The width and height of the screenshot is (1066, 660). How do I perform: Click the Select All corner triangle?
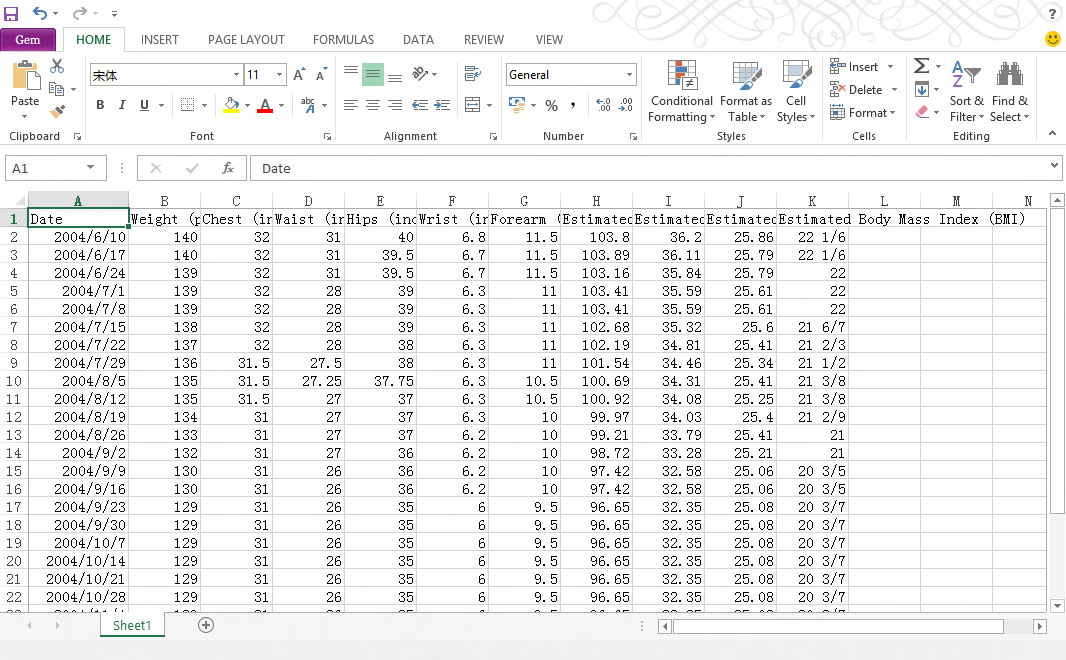pos(20,201)
